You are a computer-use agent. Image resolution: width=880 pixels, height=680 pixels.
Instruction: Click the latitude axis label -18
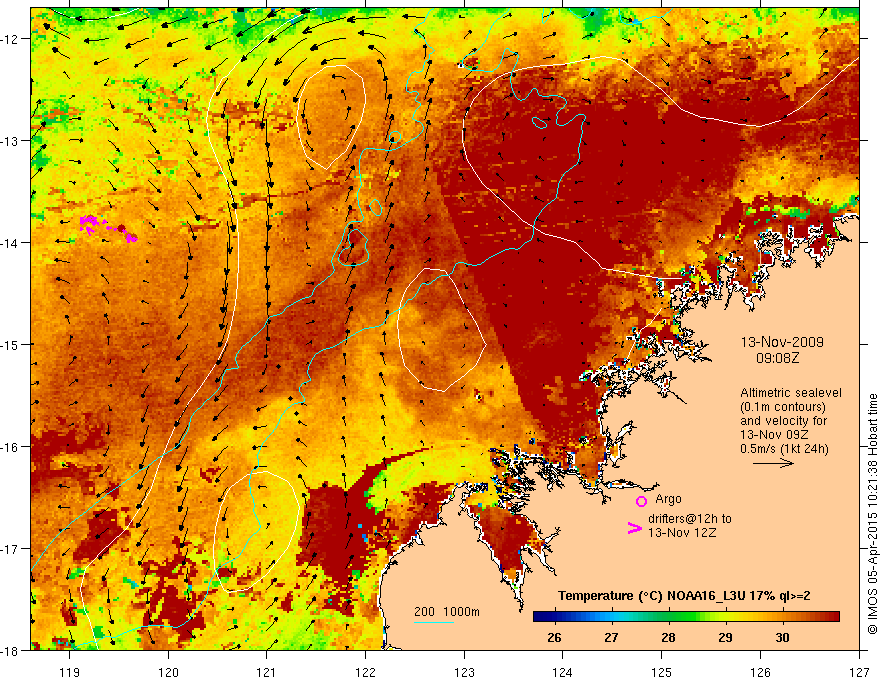10,650
